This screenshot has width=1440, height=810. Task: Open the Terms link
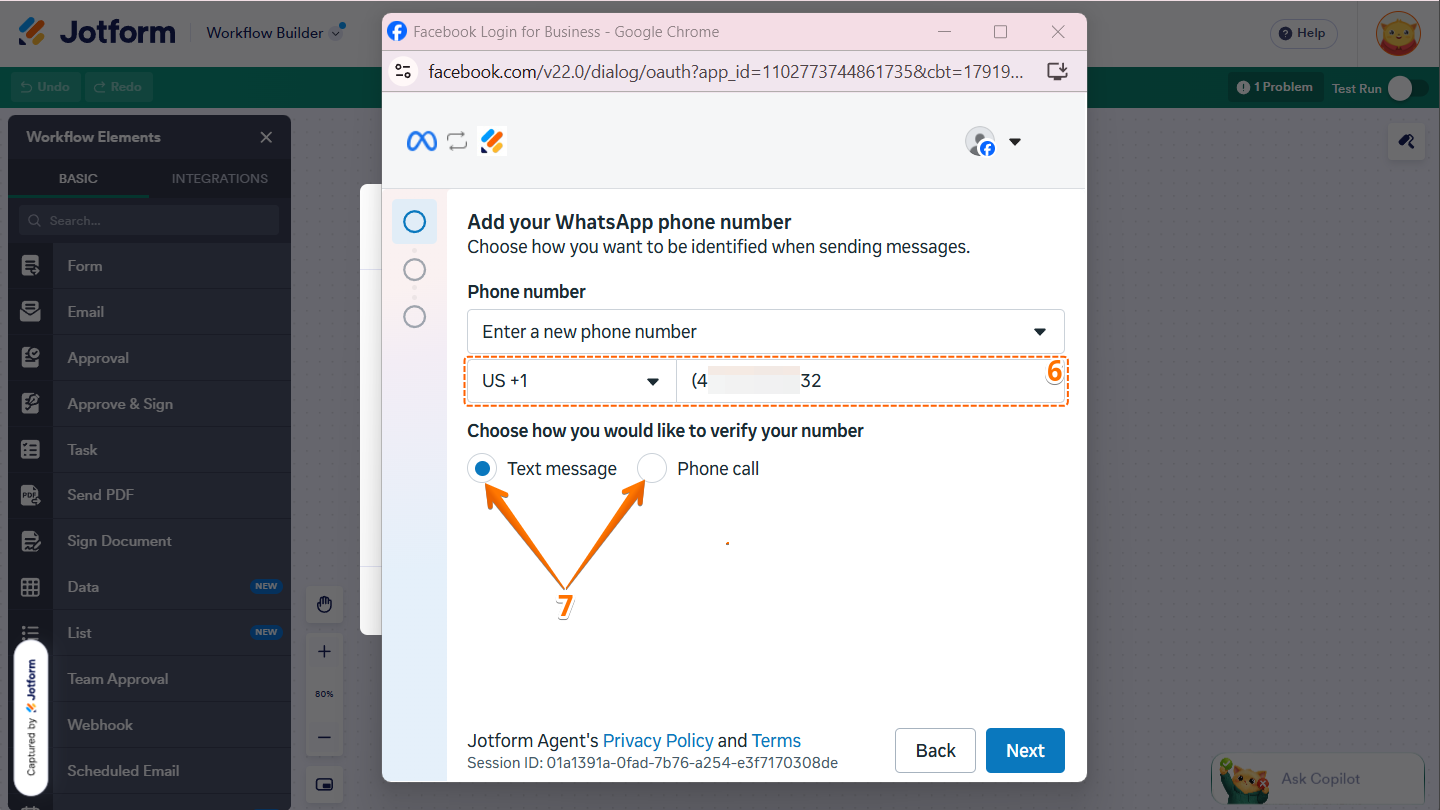click(776, 741)
